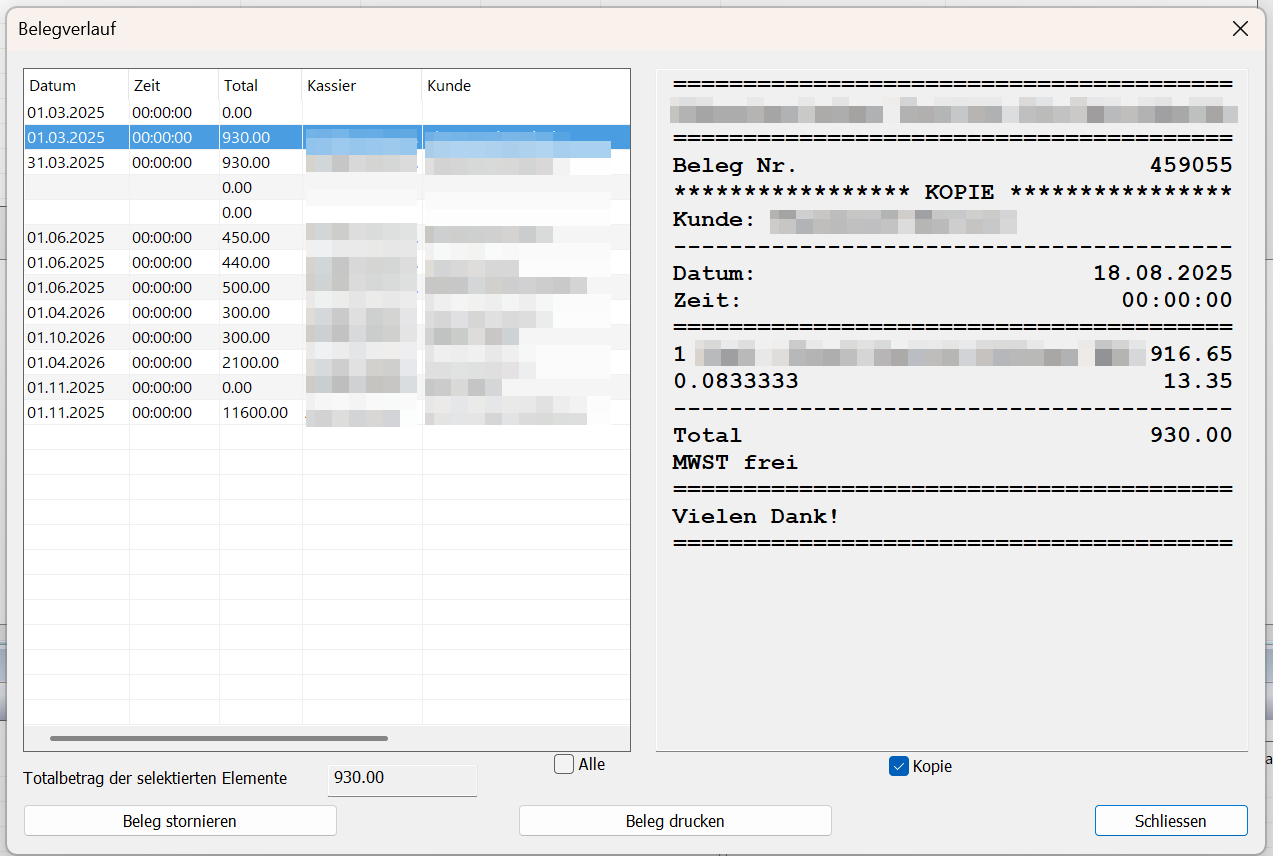The image size is (1273, 856).
Task: Click the date 18.08.2025 in receipt preview
Action: click(x=1162, y=273)
